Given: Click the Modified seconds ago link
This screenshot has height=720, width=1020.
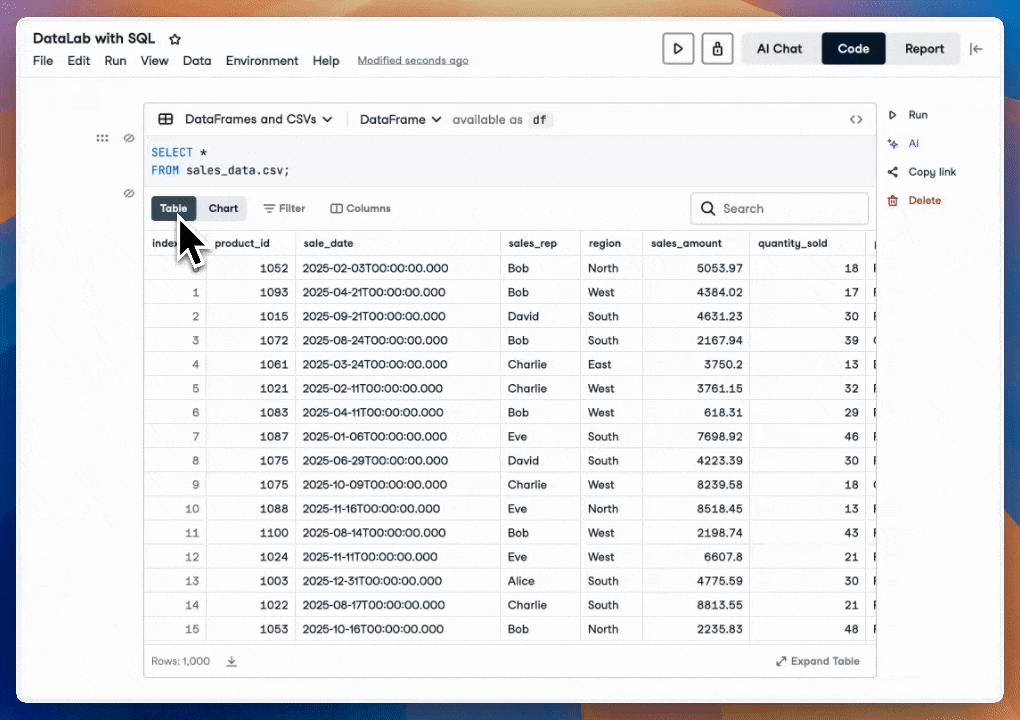Looking at the screenshot, I should [x=412, y=60].
